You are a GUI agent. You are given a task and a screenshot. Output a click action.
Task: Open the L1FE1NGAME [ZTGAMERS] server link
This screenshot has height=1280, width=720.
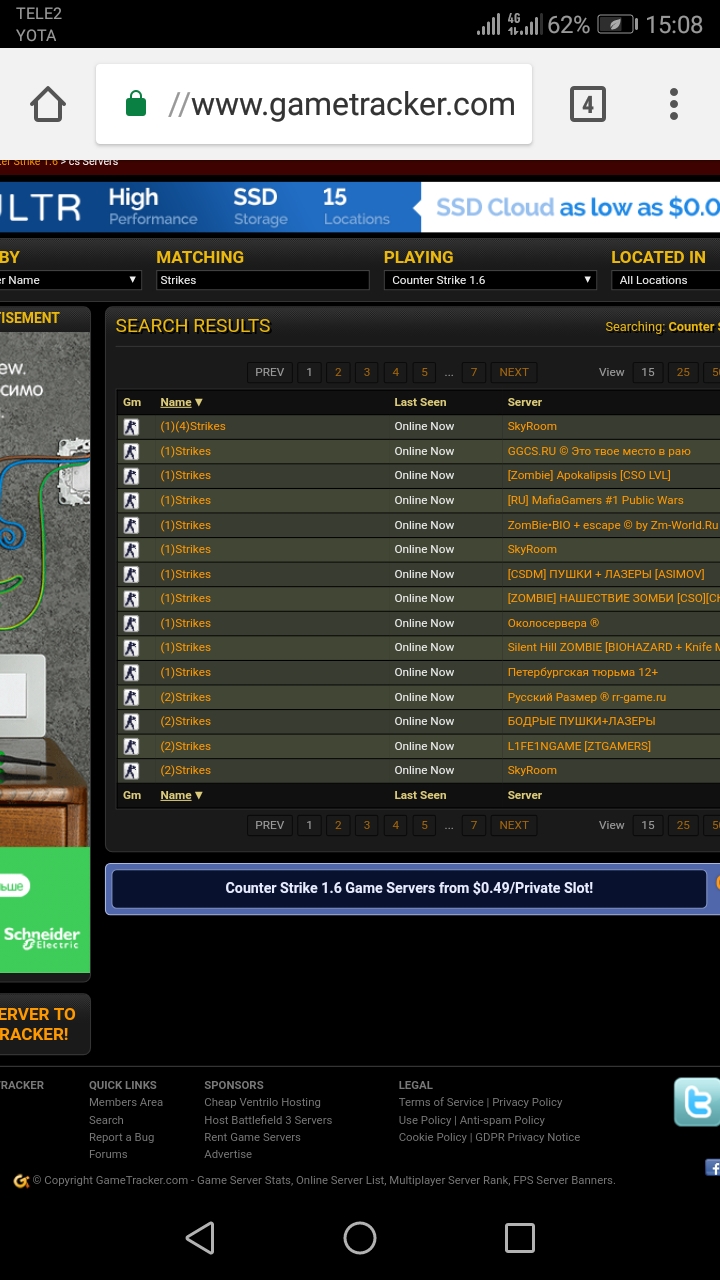[579, 746]
